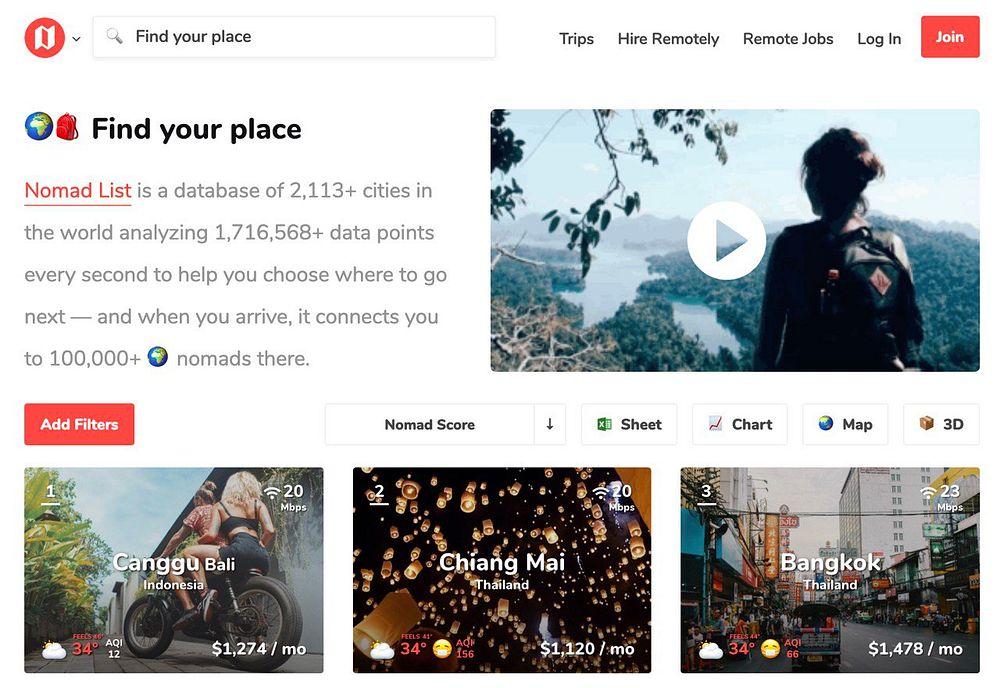Screen dimensions: 1000x688
Task: Focus the Find your place search field
Action: click(294, 37)
